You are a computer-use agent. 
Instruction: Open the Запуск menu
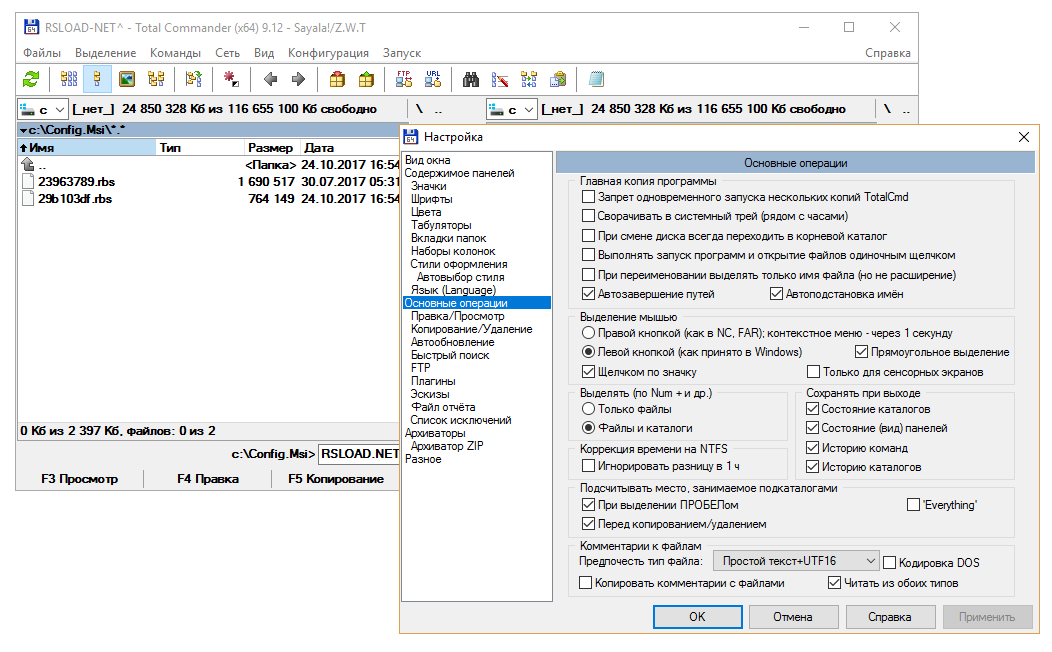[x=402, y=53]
